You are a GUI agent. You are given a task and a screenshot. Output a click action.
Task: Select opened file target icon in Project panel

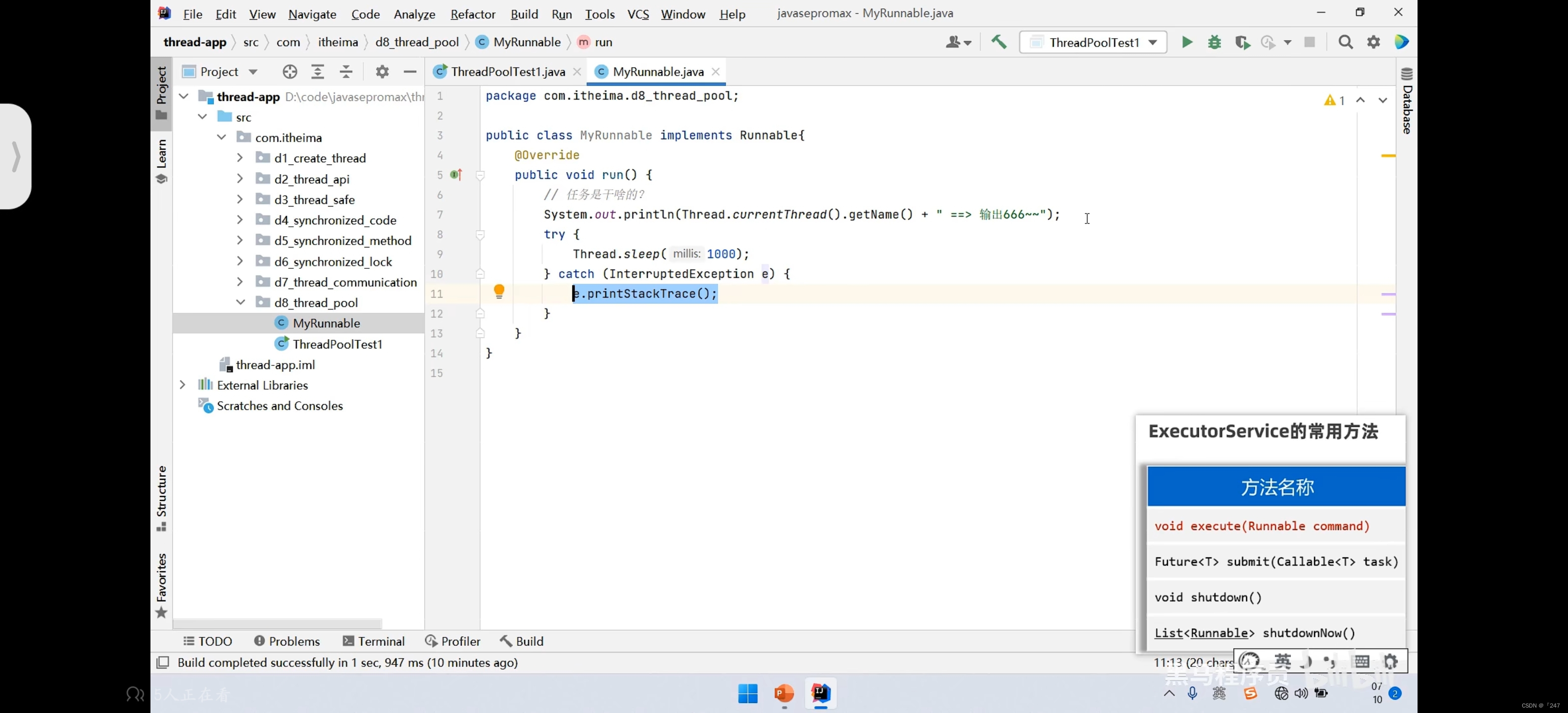(x=290, y=72)
